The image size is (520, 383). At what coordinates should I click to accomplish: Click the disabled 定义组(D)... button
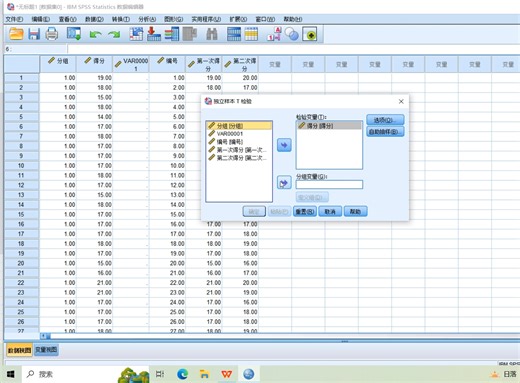[312, 197]
